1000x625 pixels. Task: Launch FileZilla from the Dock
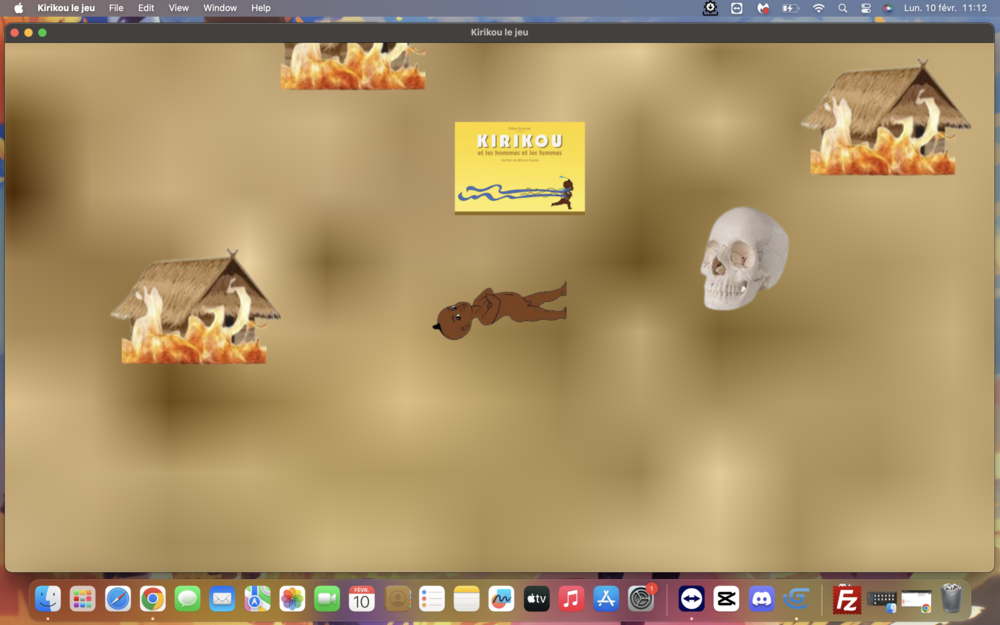pyautogui.click(x=847, y=599)
